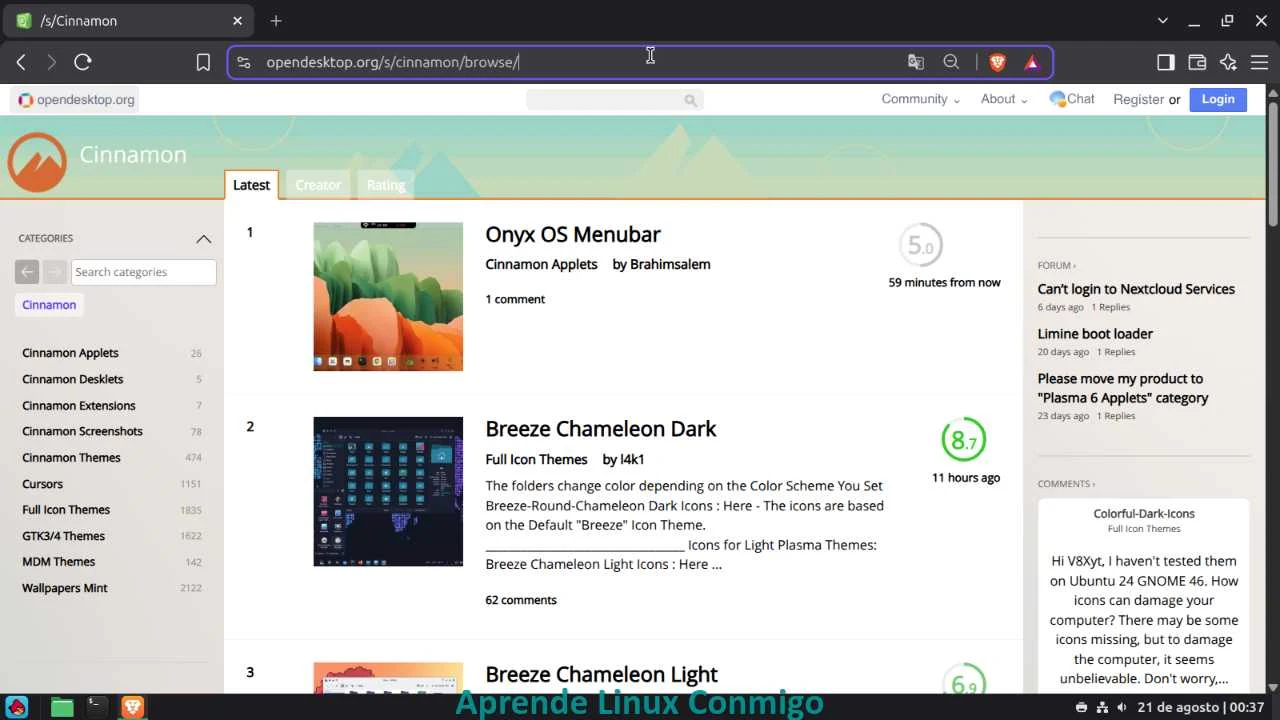Click the zoom magnifier icon in address bar
This screenshot has width=1280, height=720.
(951, 62)
